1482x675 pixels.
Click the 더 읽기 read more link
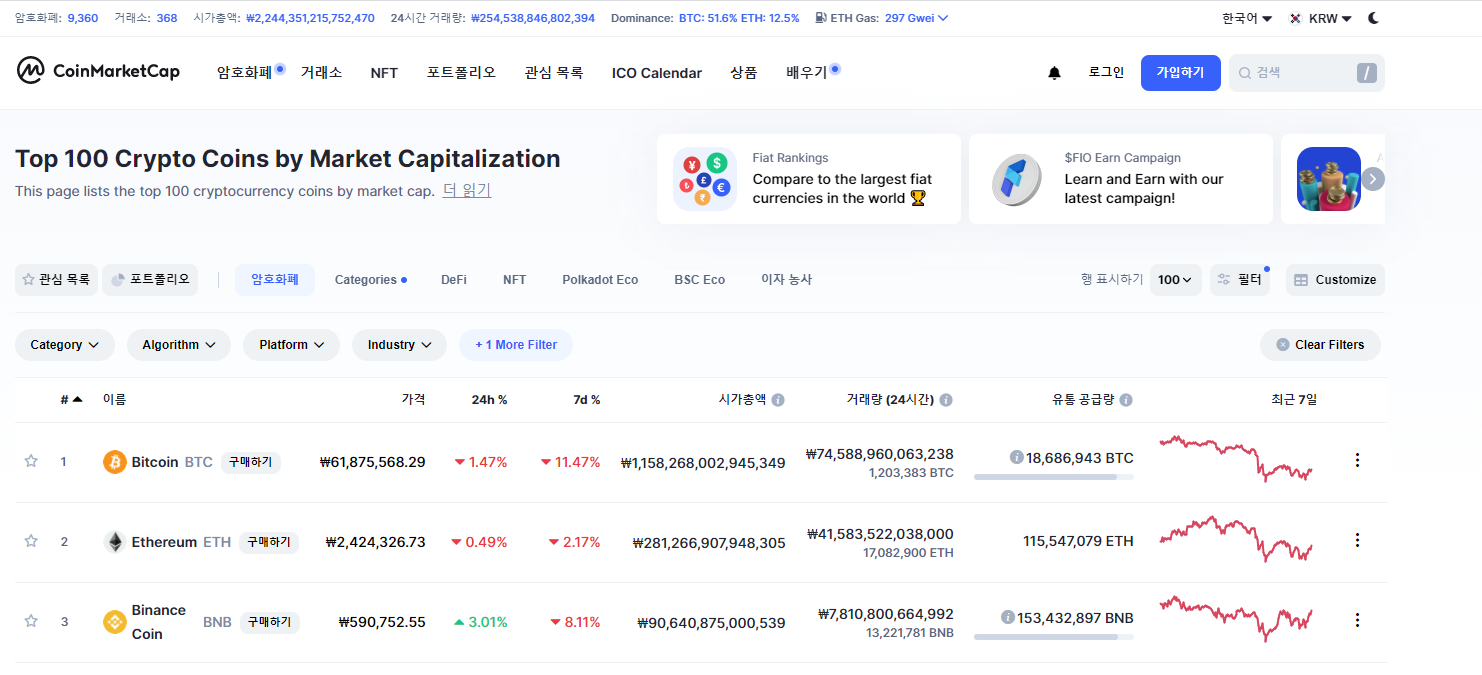[467, 190]
